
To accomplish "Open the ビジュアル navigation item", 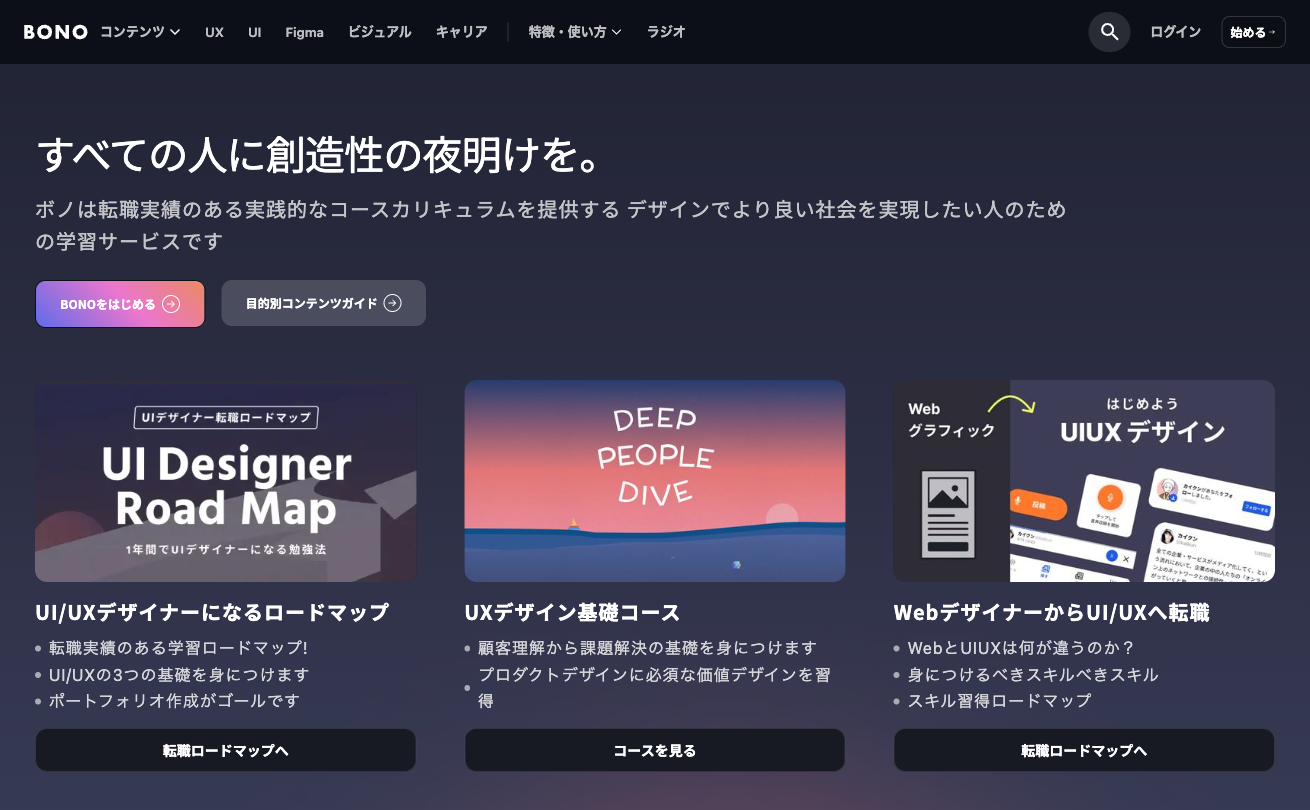I will pos(379,32).
